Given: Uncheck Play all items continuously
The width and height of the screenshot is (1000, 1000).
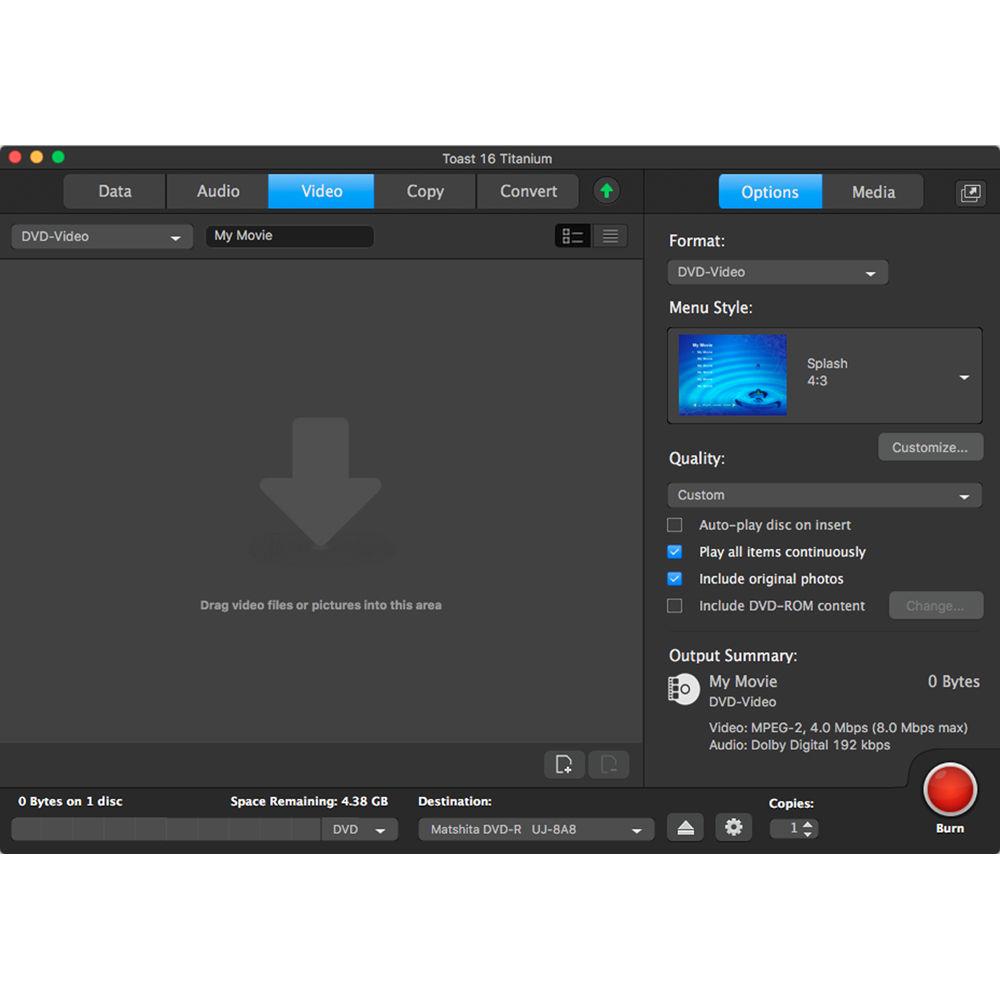Looking at the screenshot, I should click(x=675, y=552).
